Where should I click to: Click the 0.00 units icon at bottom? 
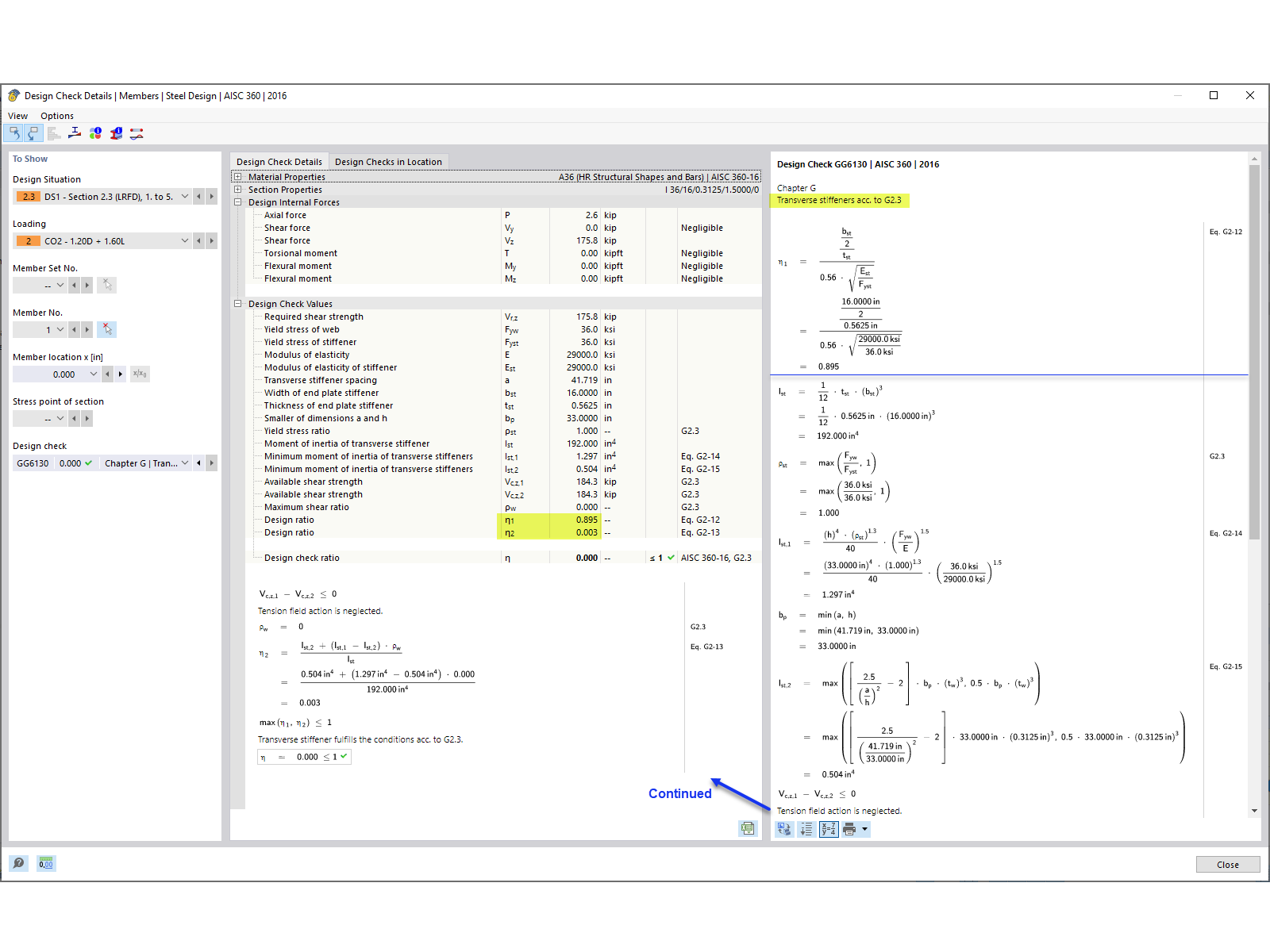tap(46, 863)
